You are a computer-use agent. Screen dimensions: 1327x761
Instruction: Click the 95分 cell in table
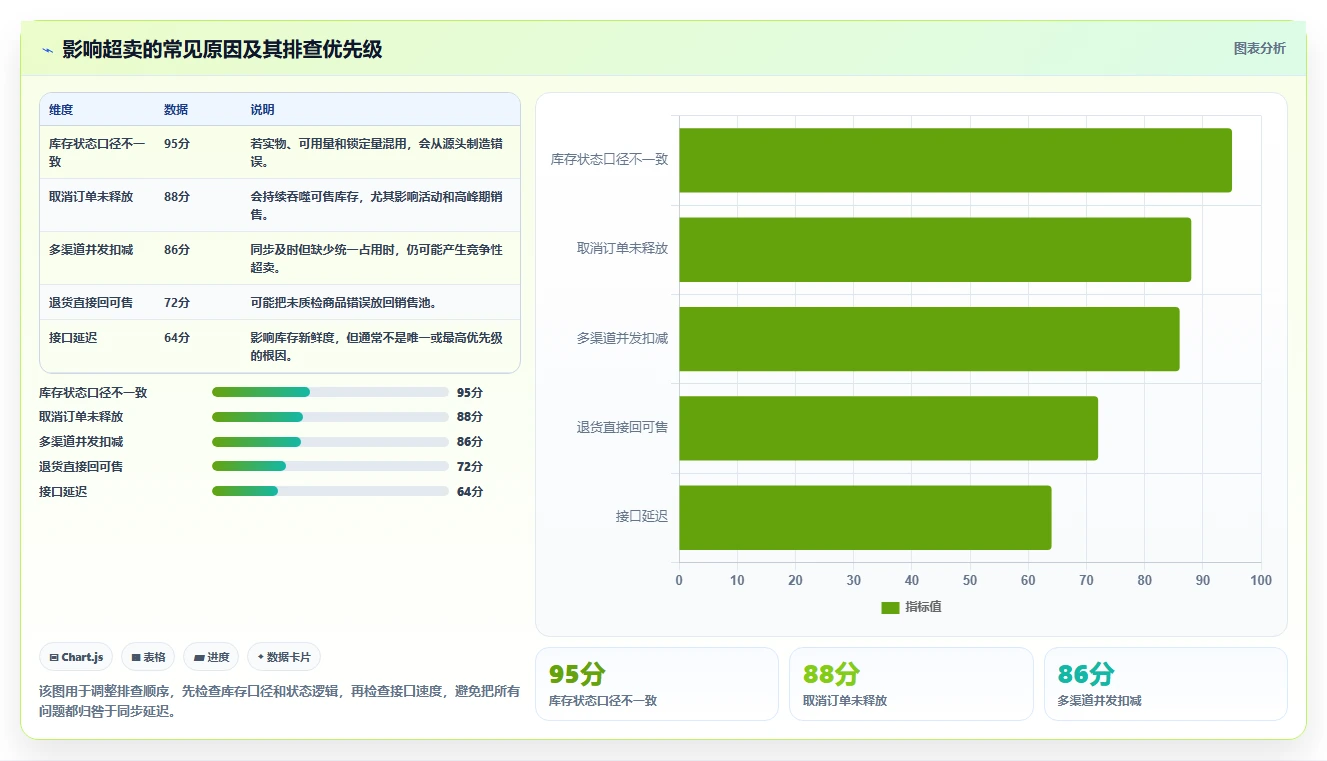177,144
